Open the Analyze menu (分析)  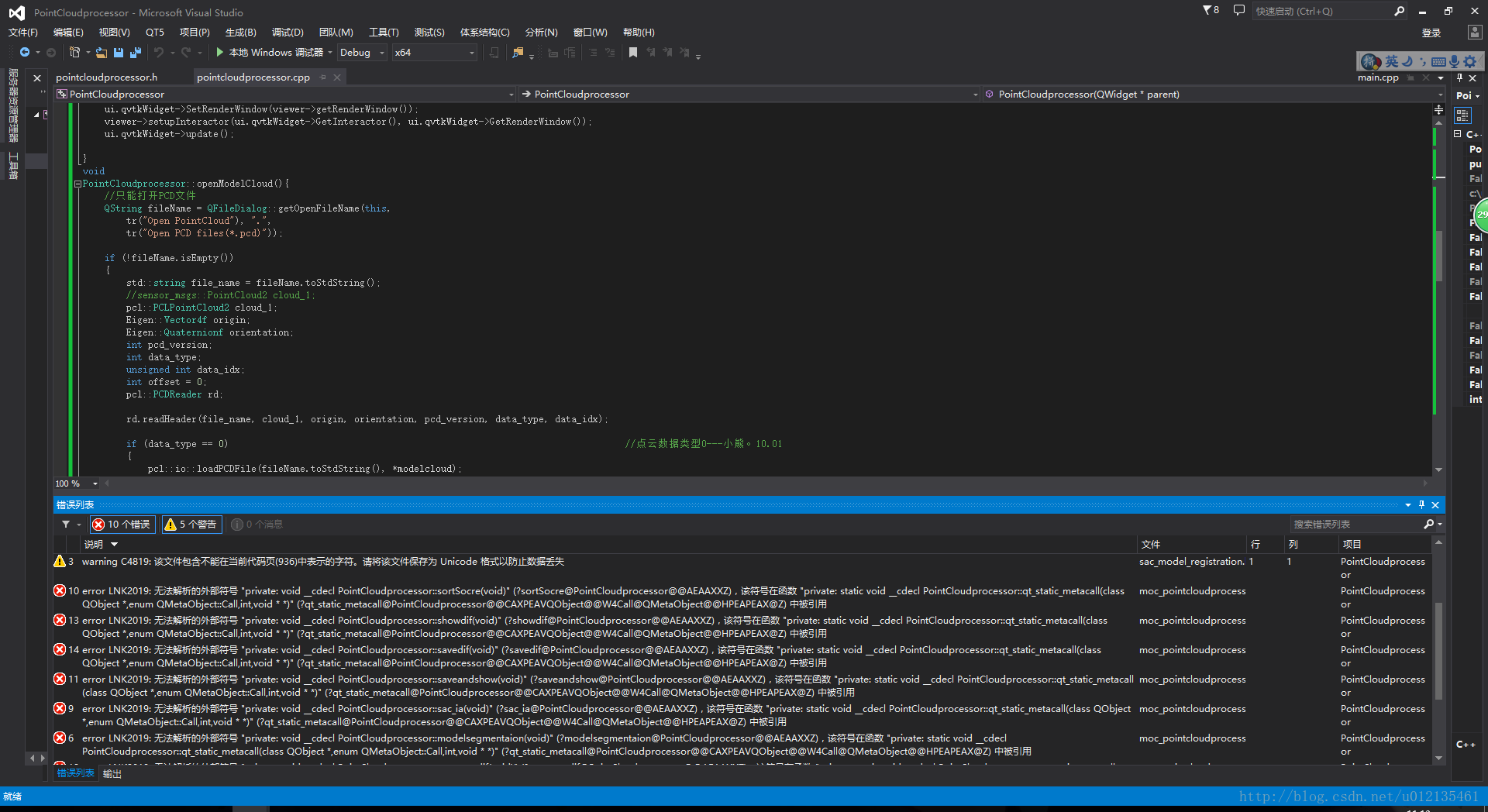[541, 33]
